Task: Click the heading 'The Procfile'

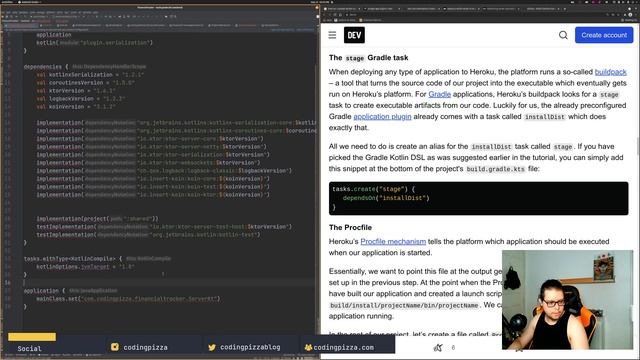Action: point(350,227)
